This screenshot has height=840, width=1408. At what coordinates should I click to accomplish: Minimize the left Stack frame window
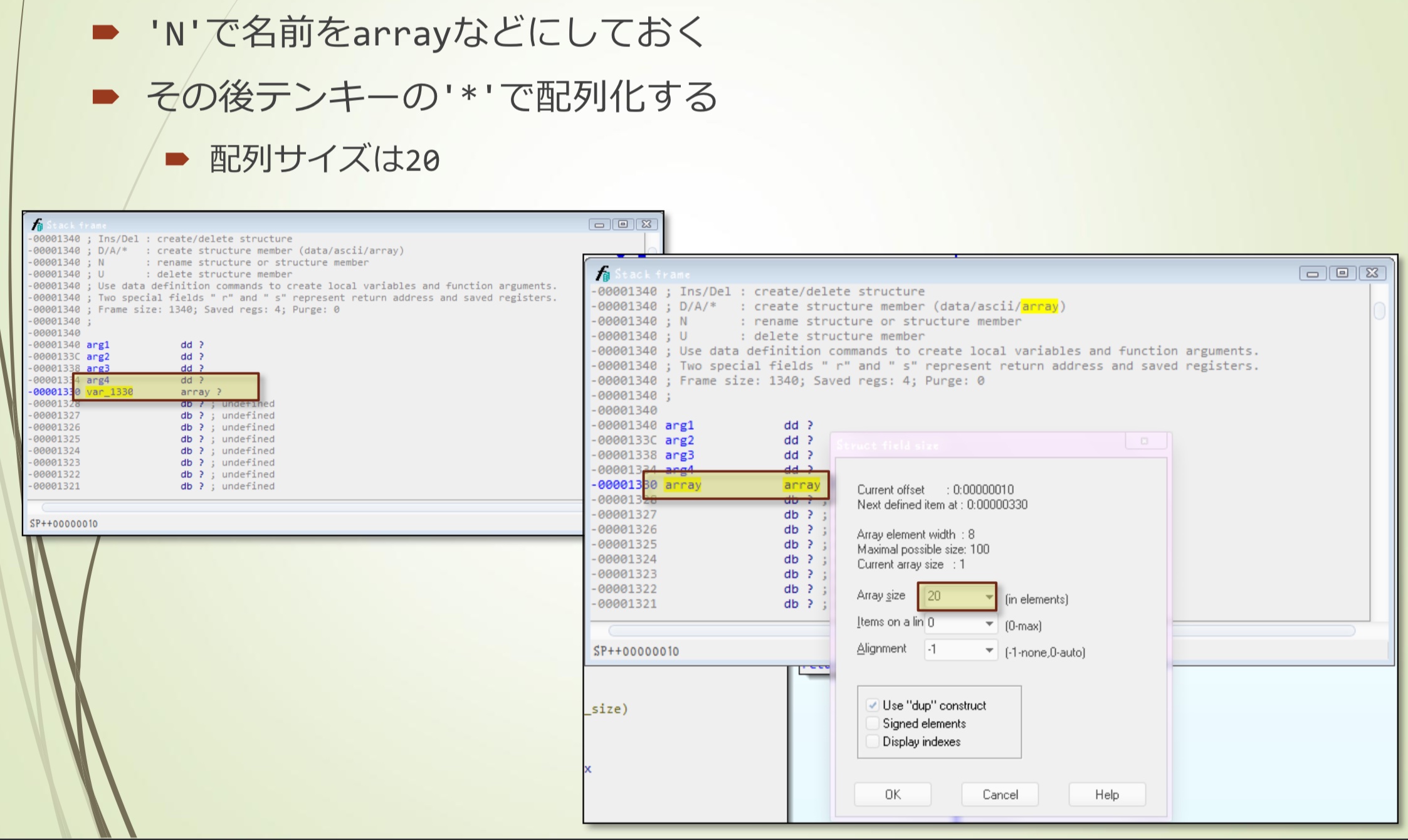(599, 224)
